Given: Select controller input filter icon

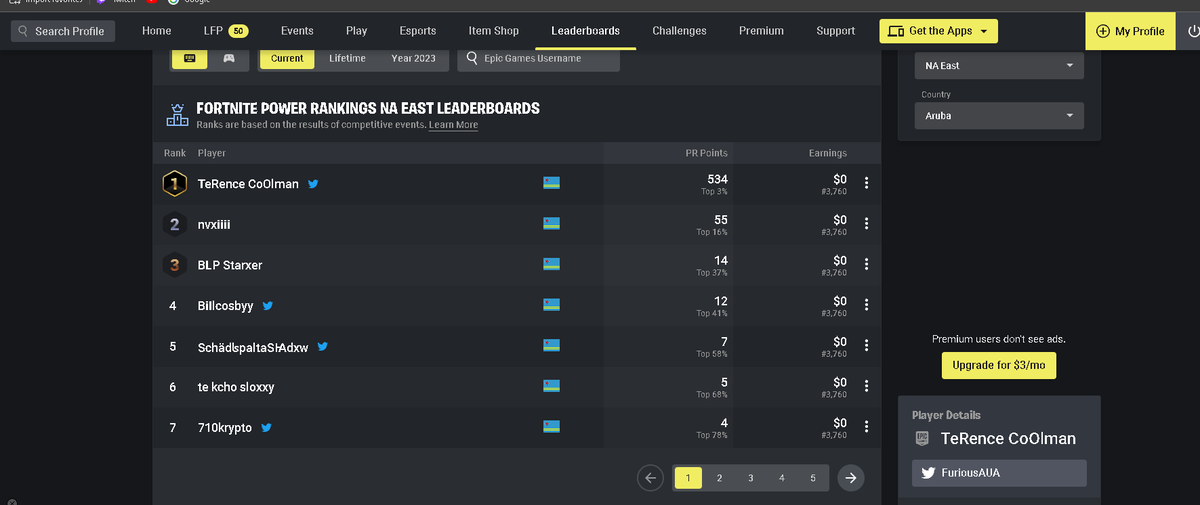Looking at the screenshot, I should click(x=229, y=58).
